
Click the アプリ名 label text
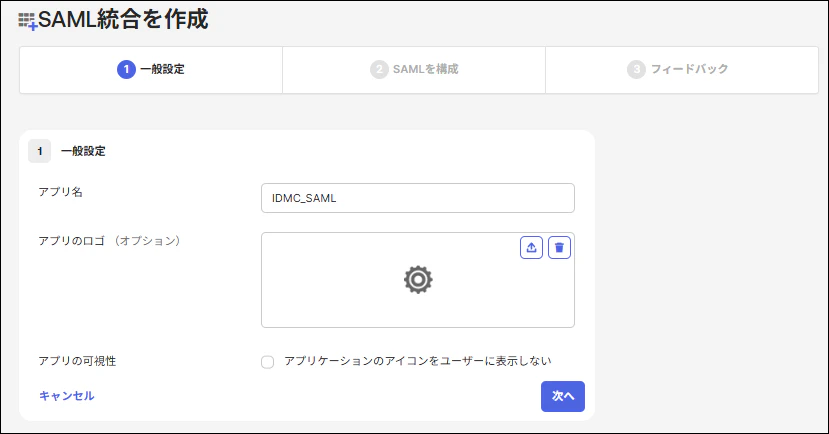(x=60, y=192)
